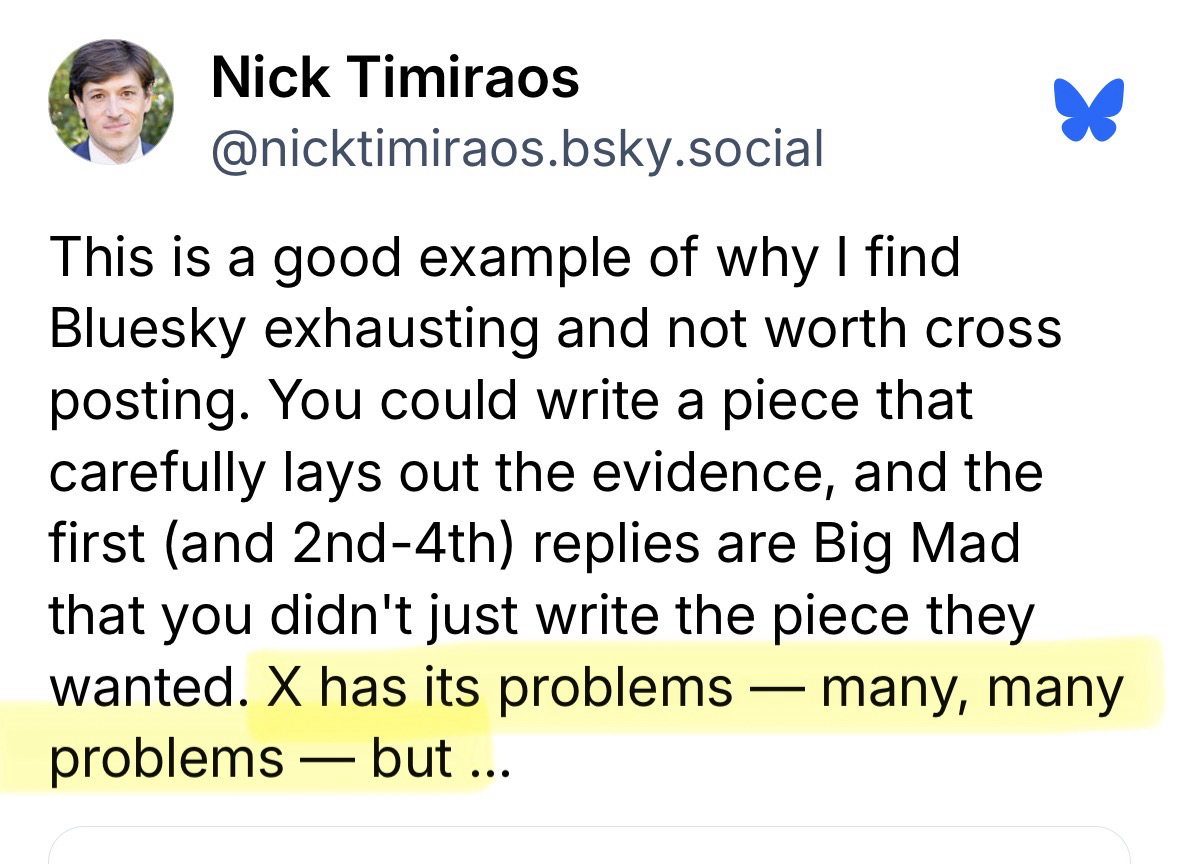Click the display name Nick Timiraos
1179x864 pixels.
[x=395, y=77]
